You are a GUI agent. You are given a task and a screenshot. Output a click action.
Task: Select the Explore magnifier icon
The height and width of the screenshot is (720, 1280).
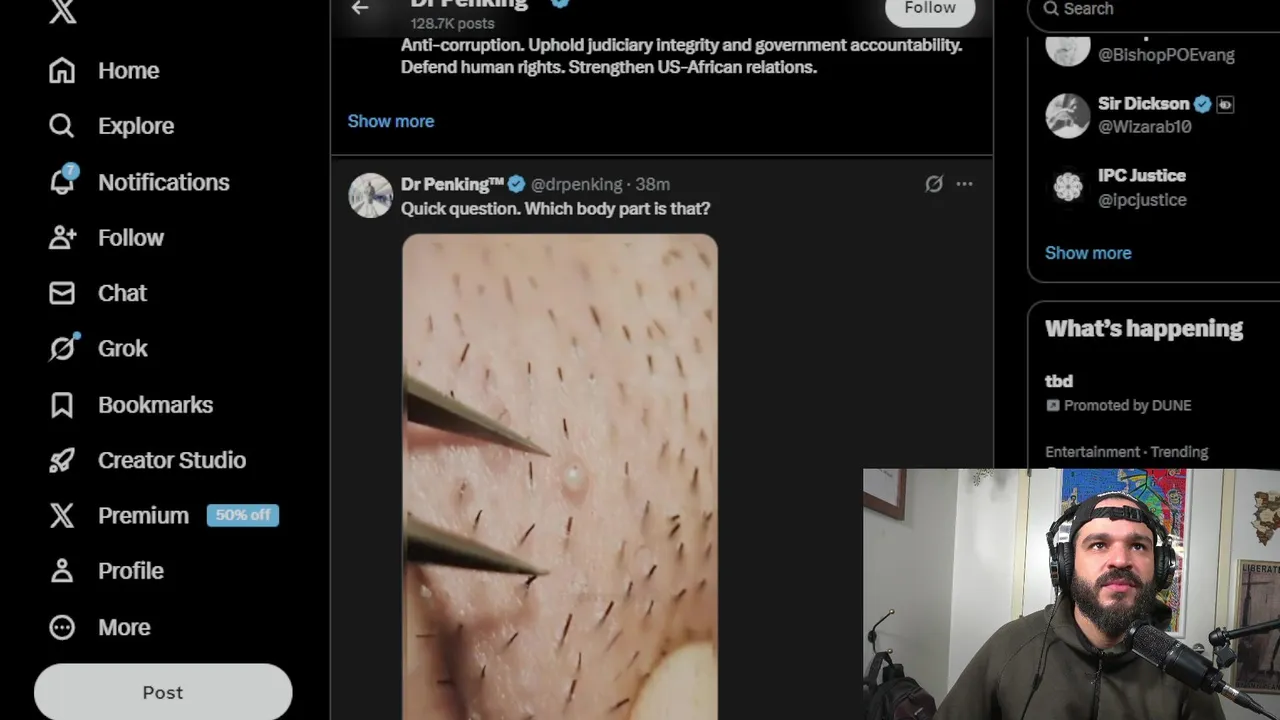[62, 126]
